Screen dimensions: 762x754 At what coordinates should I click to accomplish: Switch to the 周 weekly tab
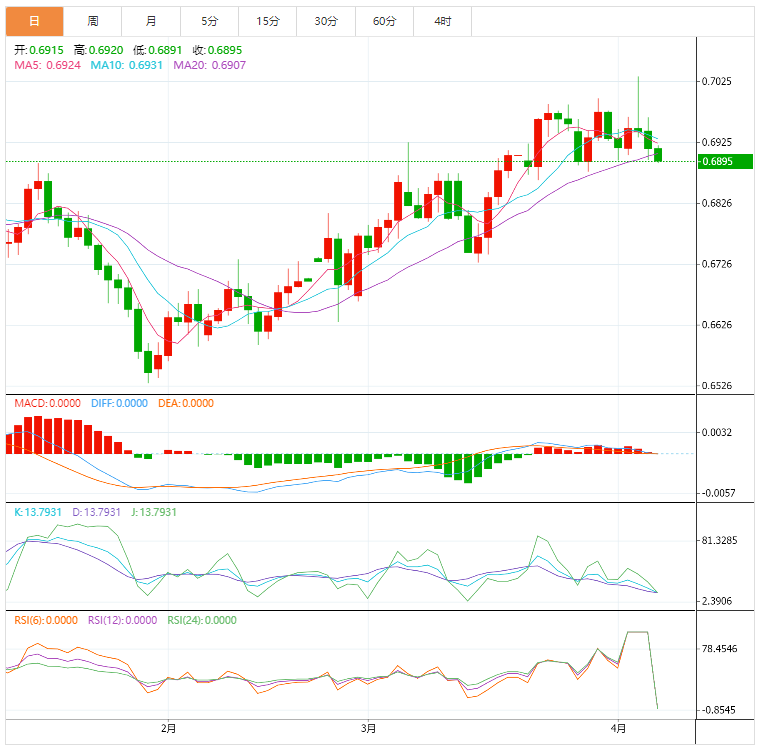tap(93, 21)
